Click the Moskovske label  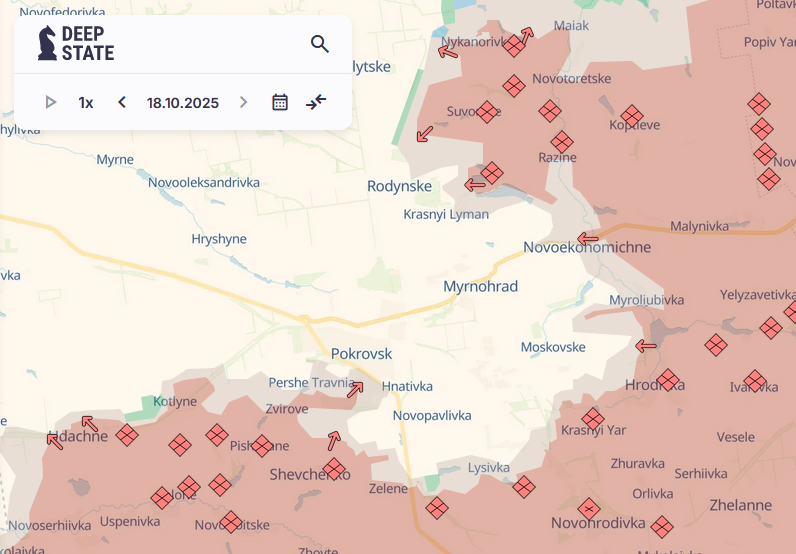(553, 347)
